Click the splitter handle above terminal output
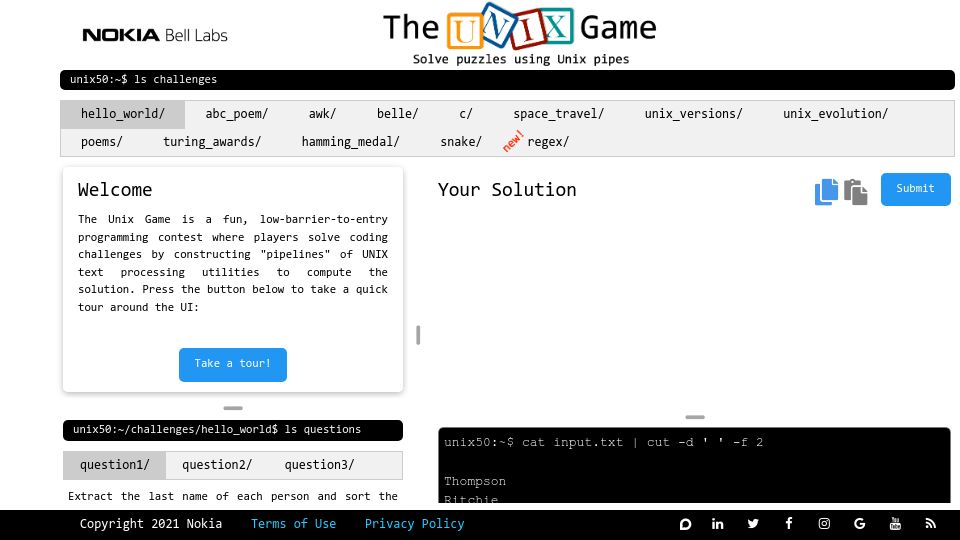The height and width of the screenshot is (540, 960). point(694,417)
